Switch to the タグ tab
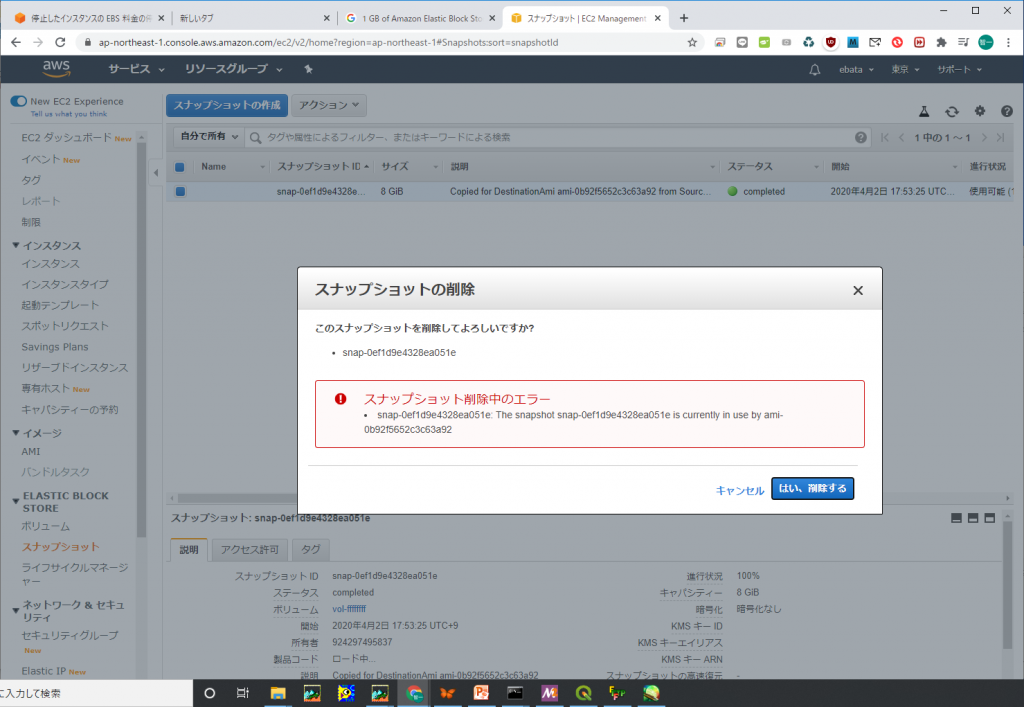 pyautogui.click(x=311, y=549)
